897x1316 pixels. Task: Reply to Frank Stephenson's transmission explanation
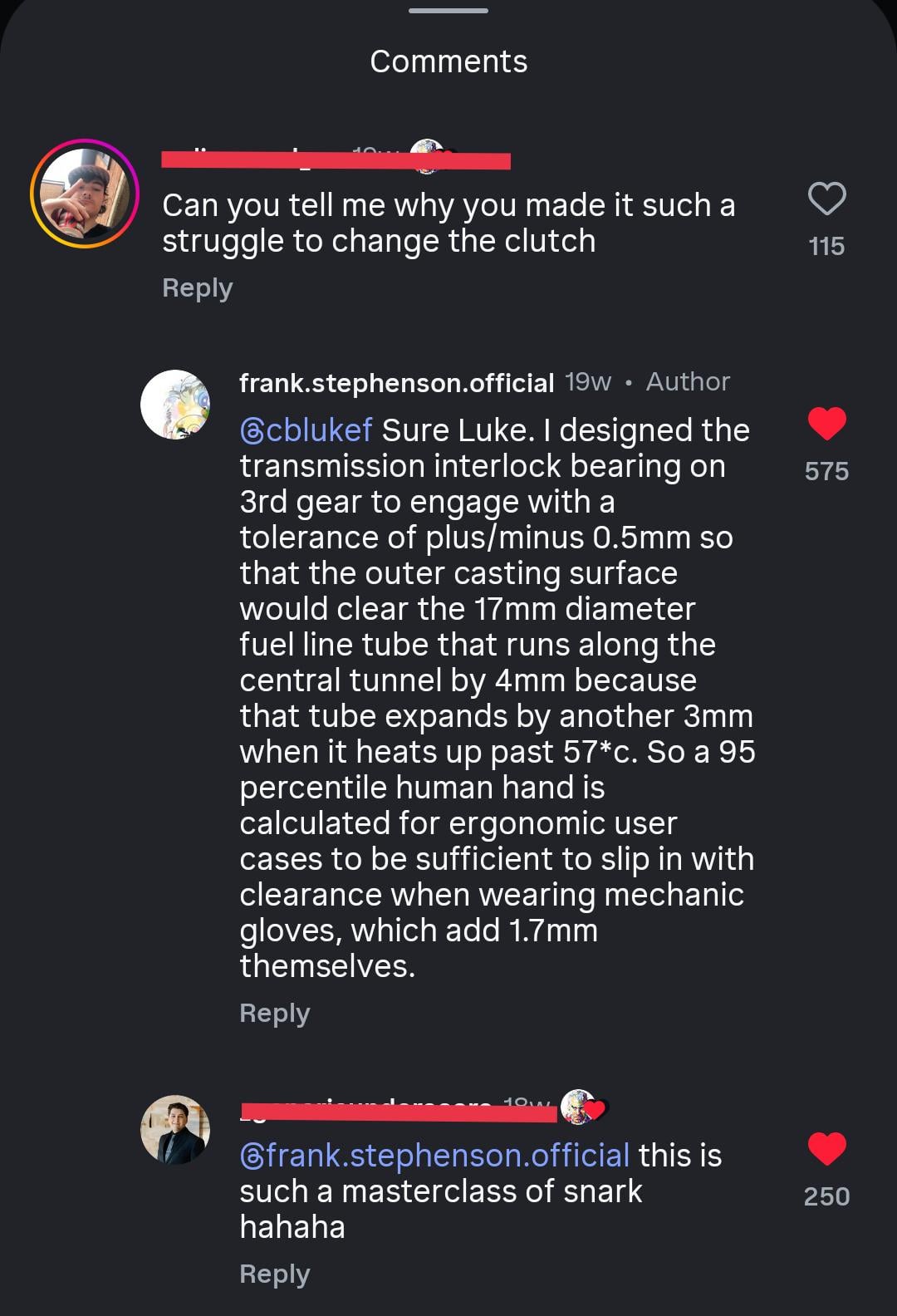pyautogui.click(x=274, y=1013)
